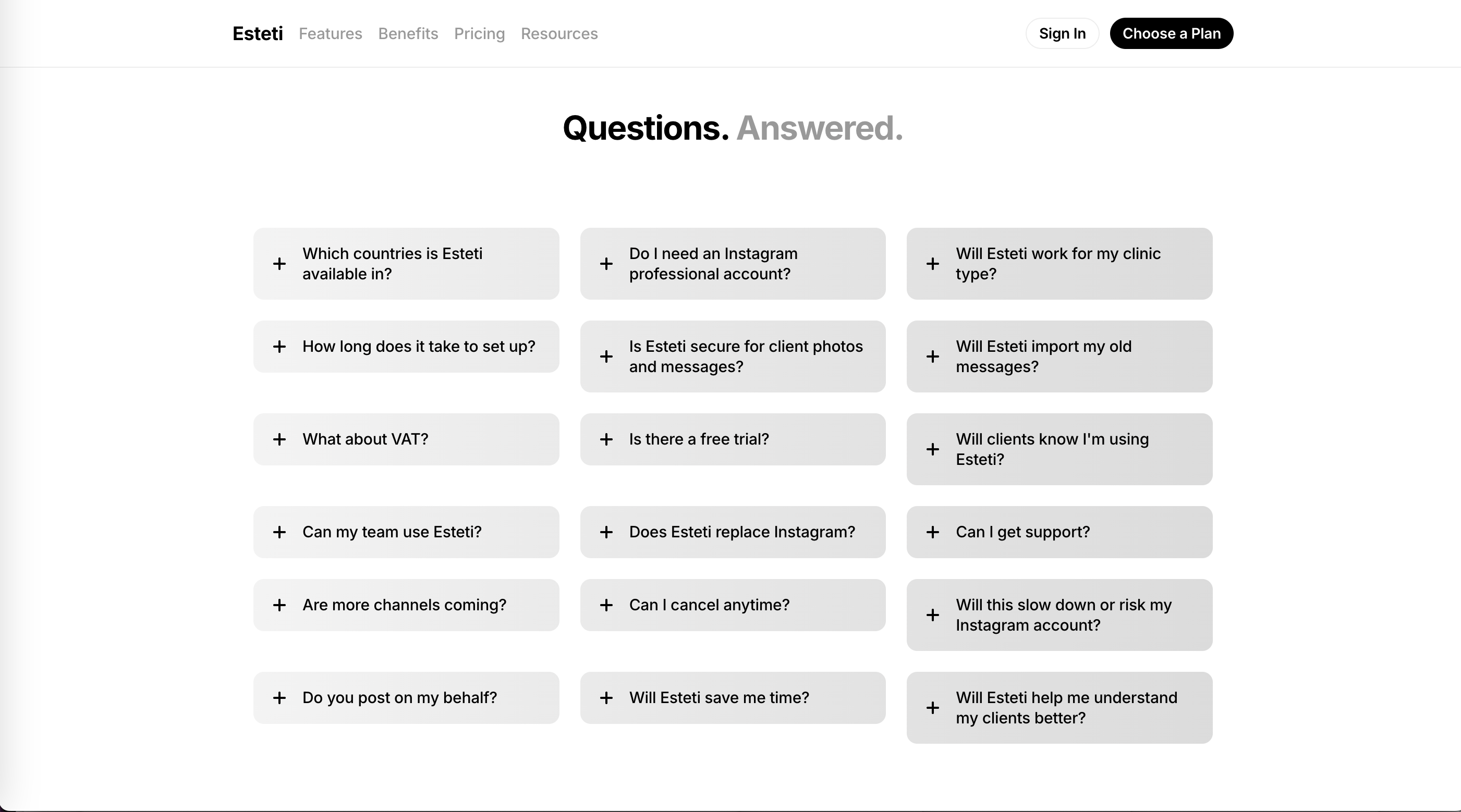Expand 'Will Esteti work for my clinic type?'
Image resolution: width=1461 pixels, height=812 pixels.
pyautogui.click(x=1059, y=264)
